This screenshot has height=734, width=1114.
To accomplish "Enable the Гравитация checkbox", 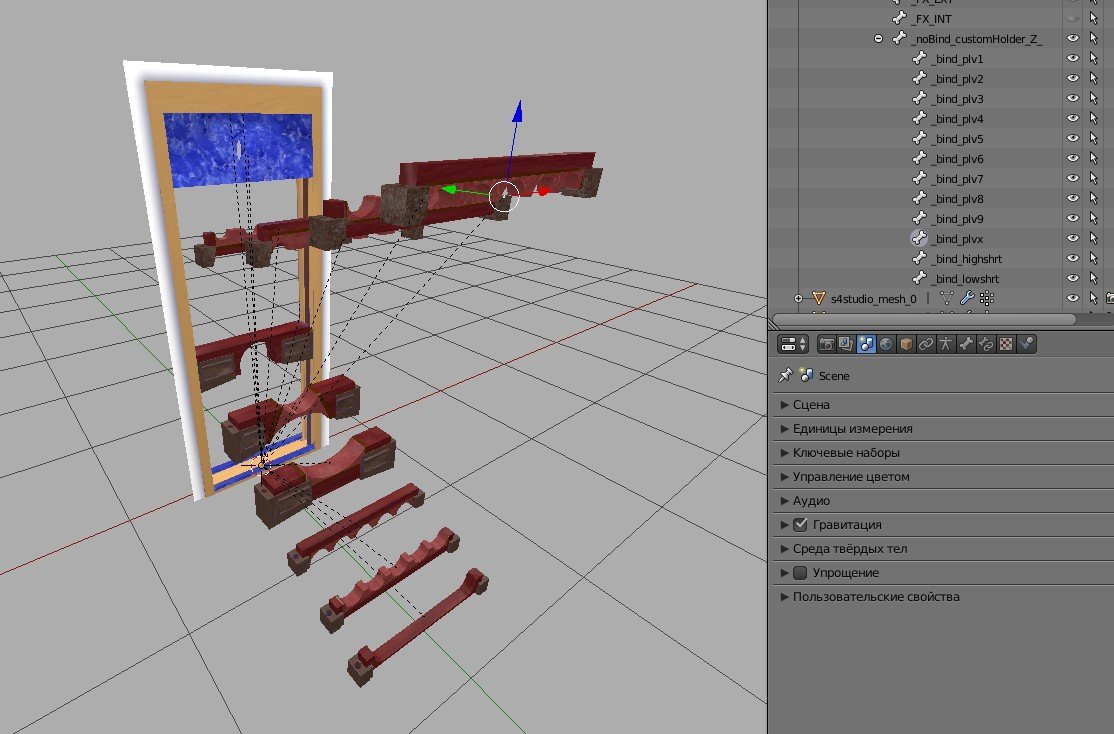I will pos(800,525).
